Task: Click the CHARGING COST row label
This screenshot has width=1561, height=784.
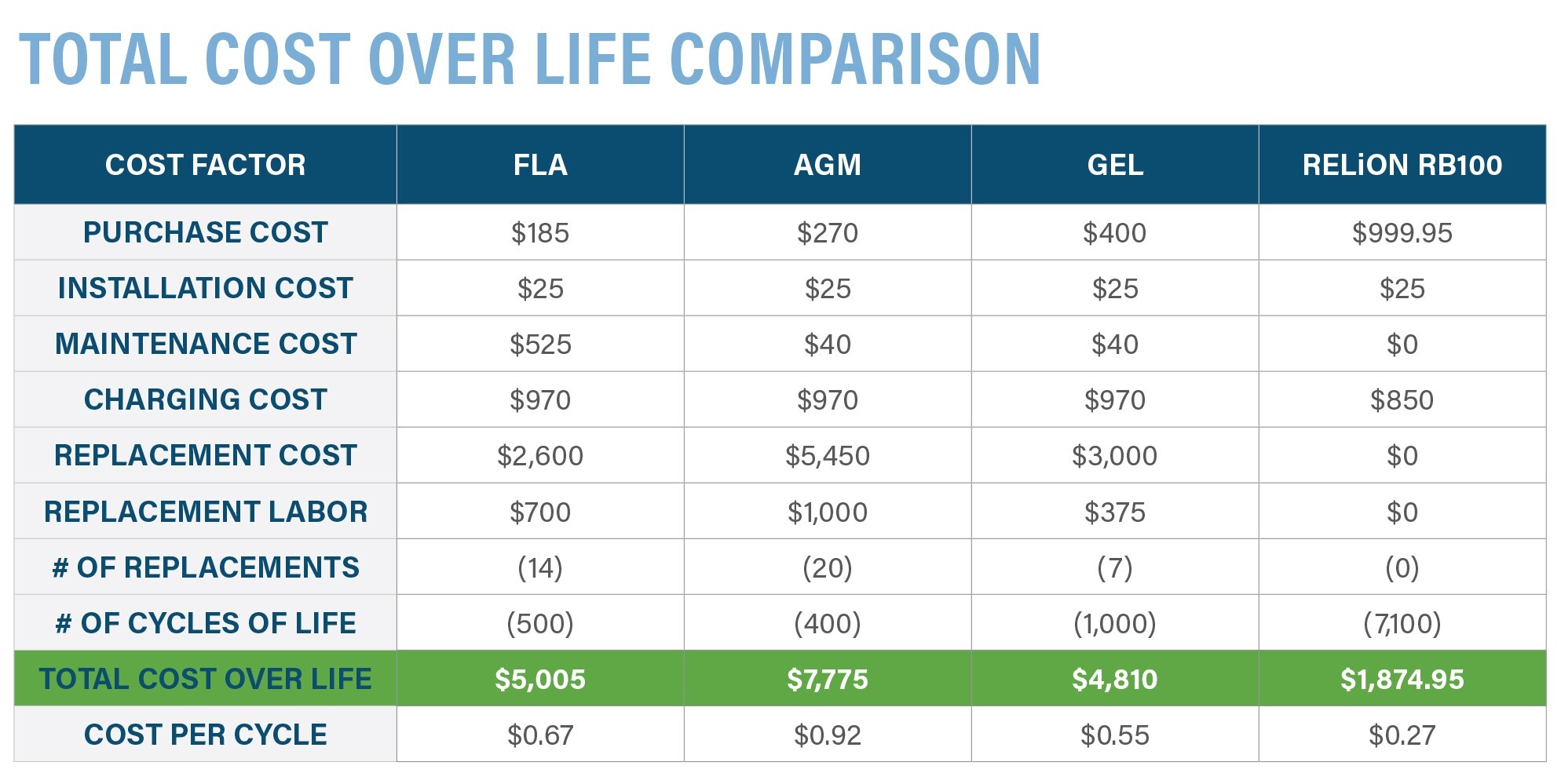Action: pyautogui.click(x=205, y=399)
